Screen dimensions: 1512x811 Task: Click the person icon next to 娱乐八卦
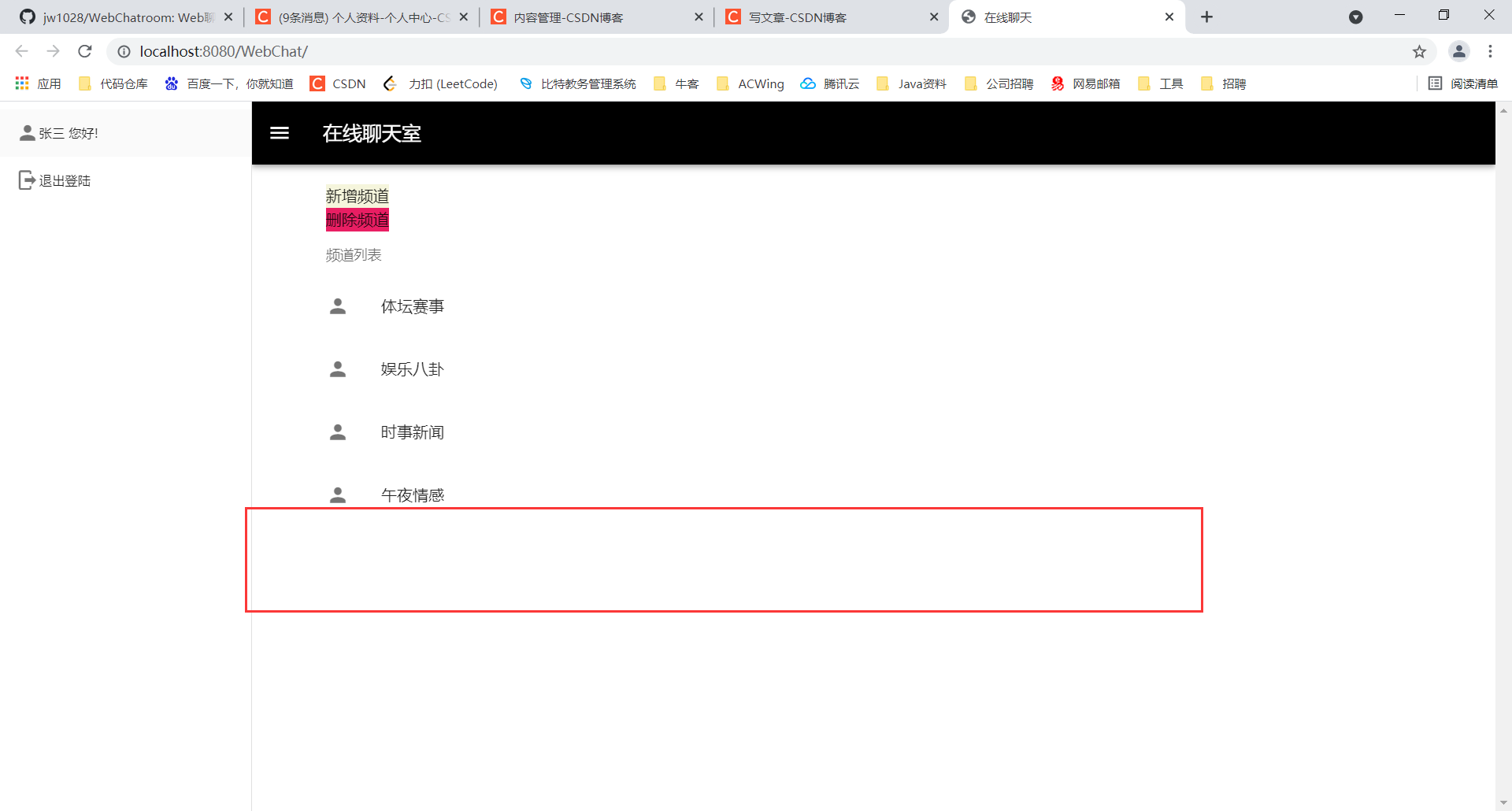(x=338, y=369)
